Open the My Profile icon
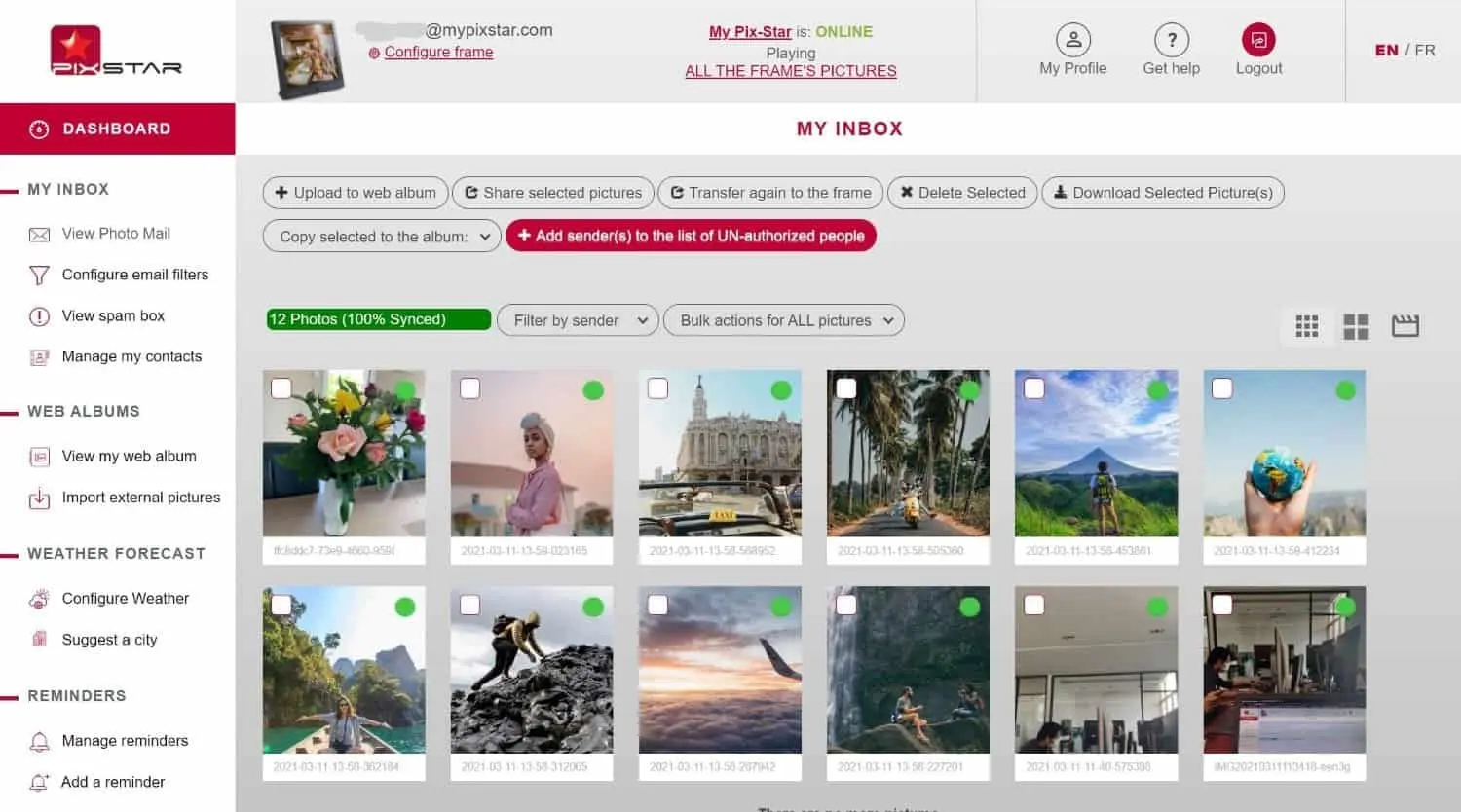The image size is (1461, 812). (x=1072, y=40)
